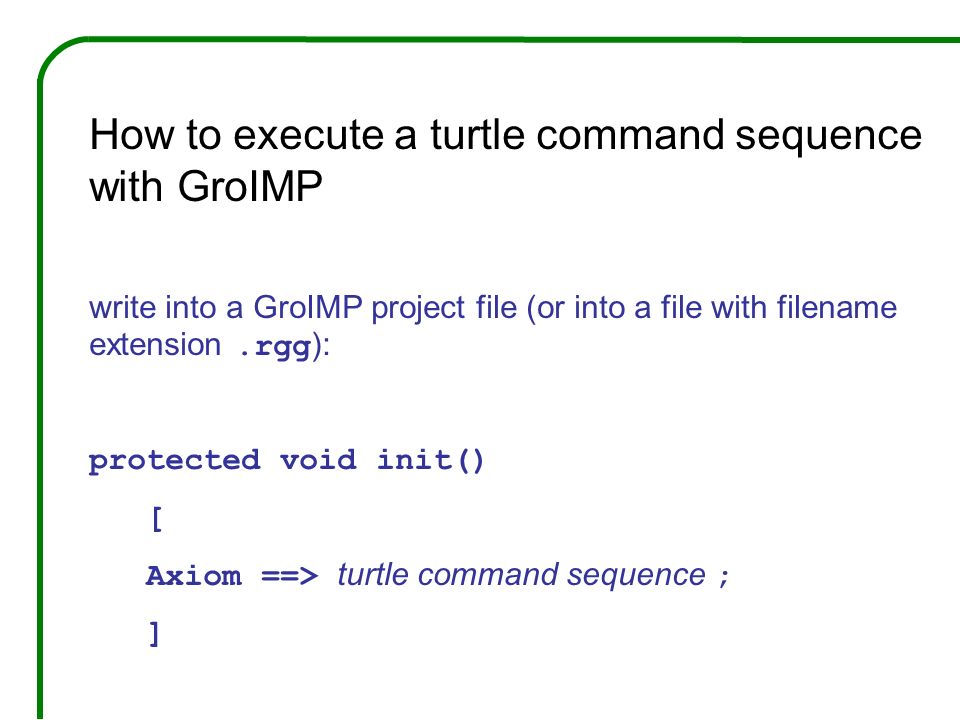Viewport: 960px width, 720px height.
Task: Click the 'init()' method name
Action: [x=430, y=460]
